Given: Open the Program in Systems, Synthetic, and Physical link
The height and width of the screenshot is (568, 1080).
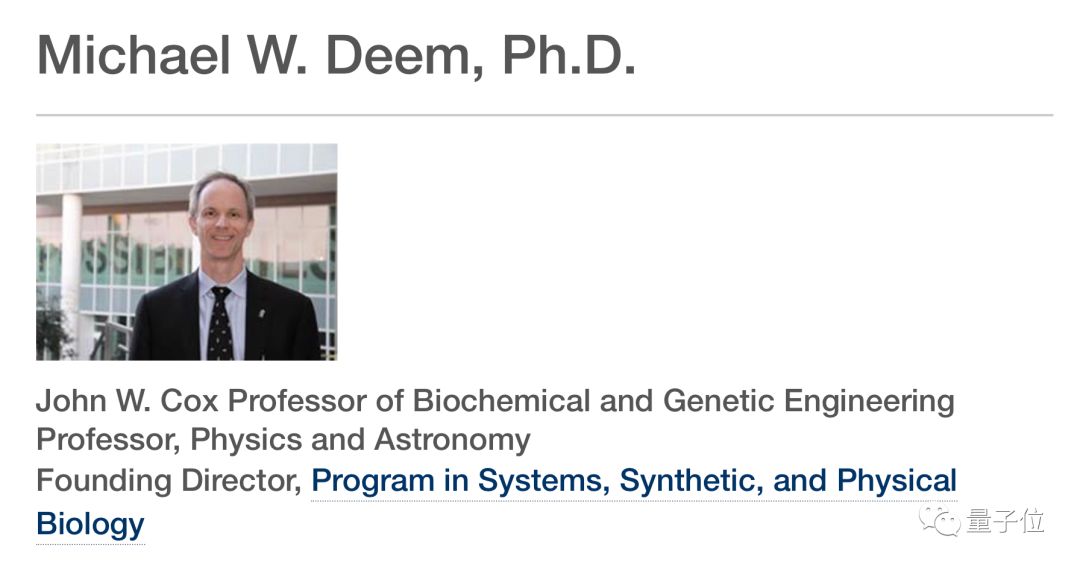Looking at the screenshot, I should [634, 481].
